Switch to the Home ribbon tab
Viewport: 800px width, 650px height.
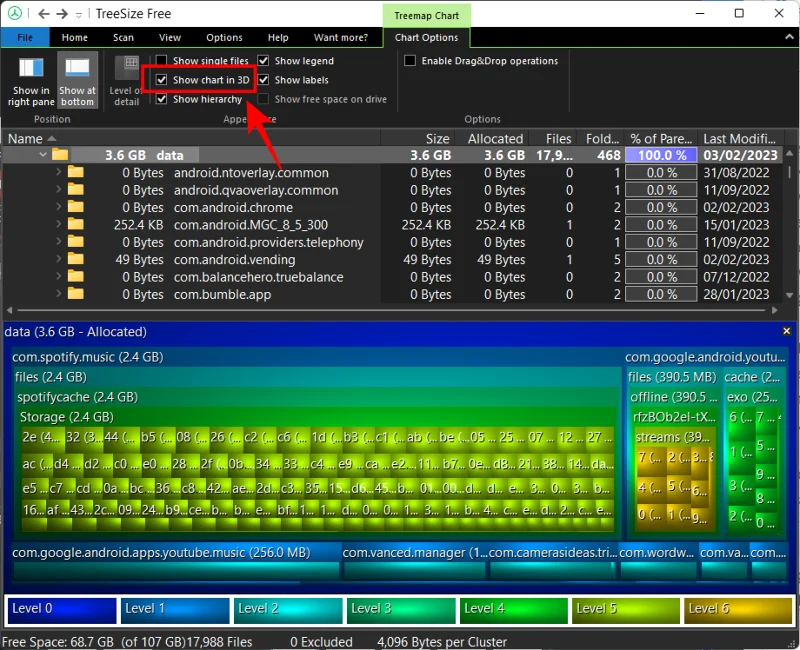pos(74,37)
